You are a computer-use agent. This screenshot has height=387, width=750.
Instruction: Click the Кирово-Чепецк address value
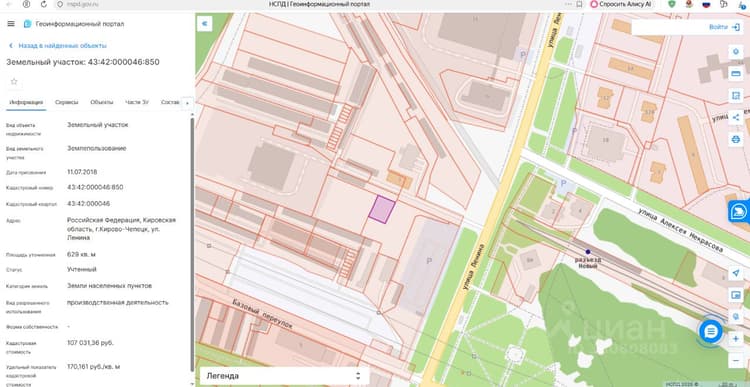point(121,229)
